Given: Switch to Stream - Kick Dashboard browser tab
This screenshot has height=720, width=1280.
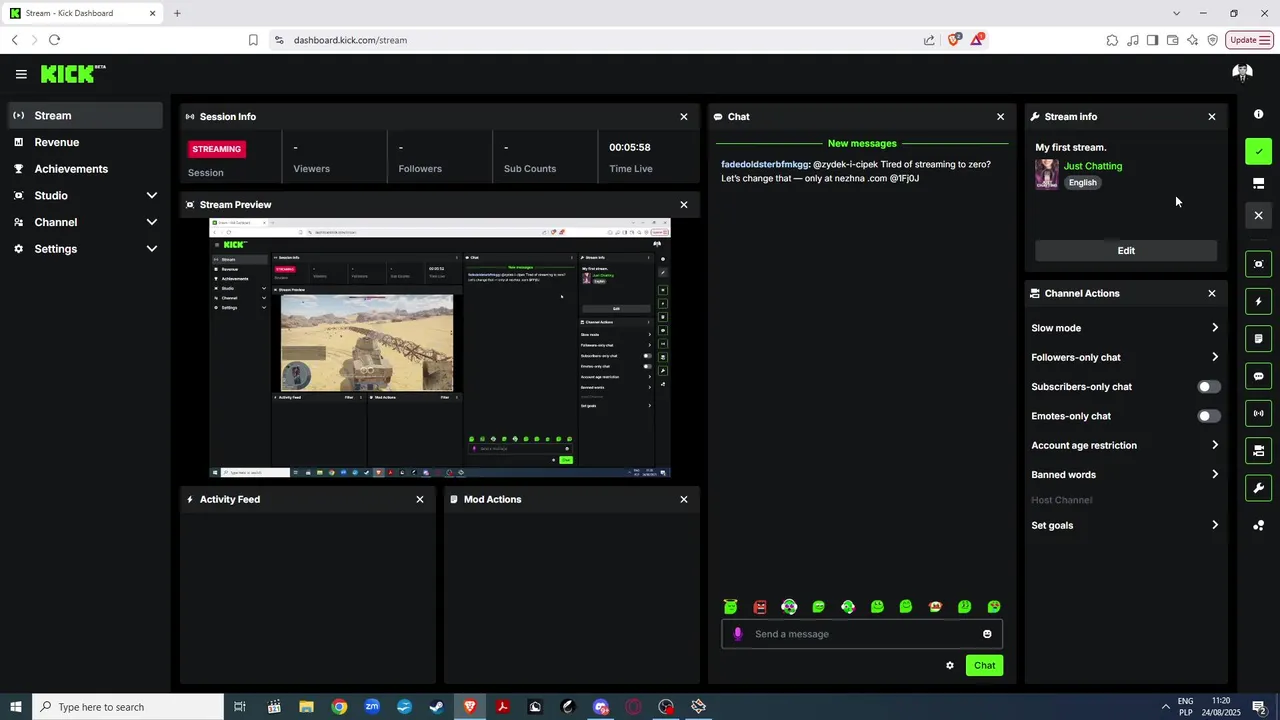Looking at the screenshot, I should (x=82, y=13).
